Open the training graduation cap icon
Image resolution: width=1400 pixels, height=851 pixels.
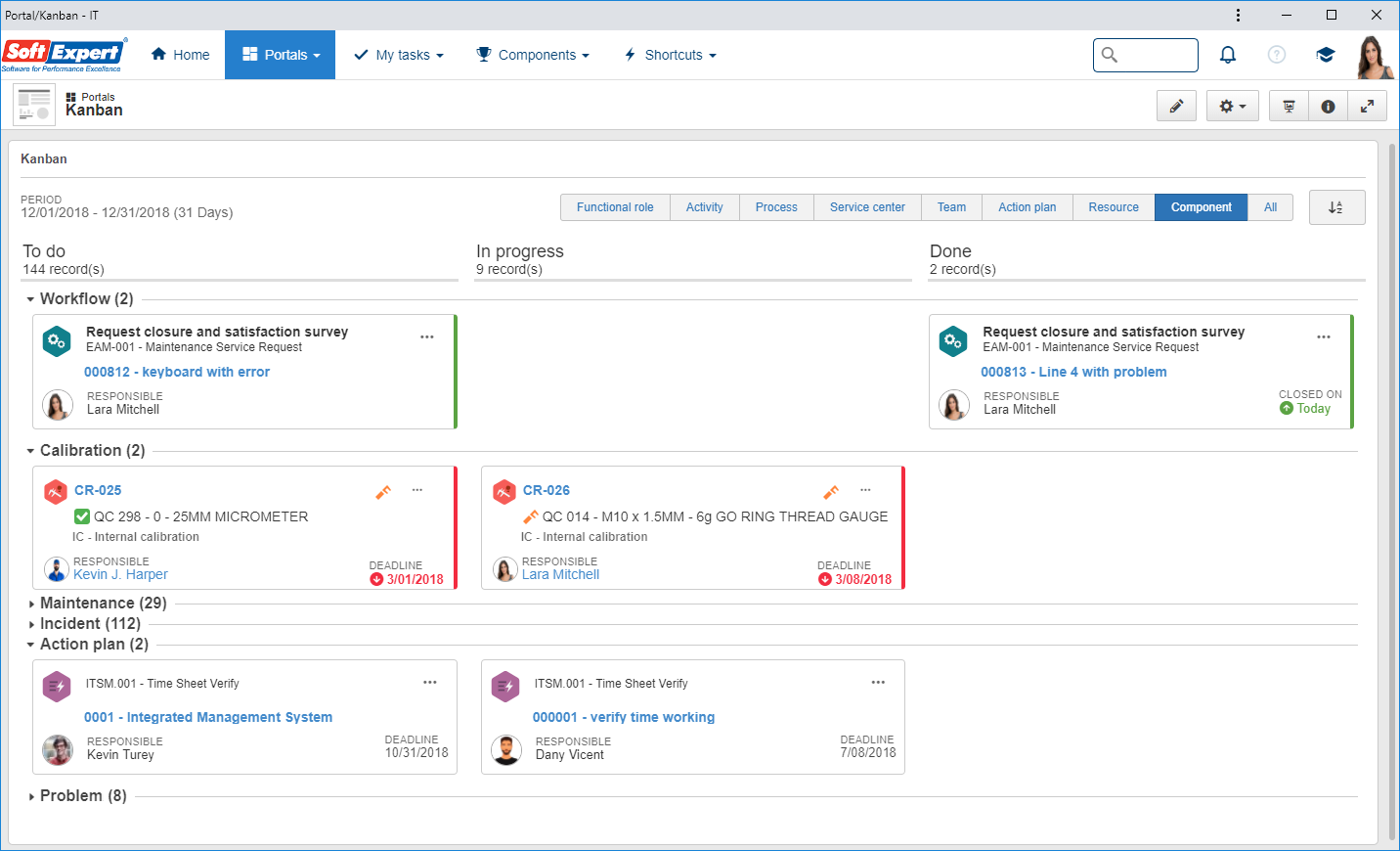1326,55
